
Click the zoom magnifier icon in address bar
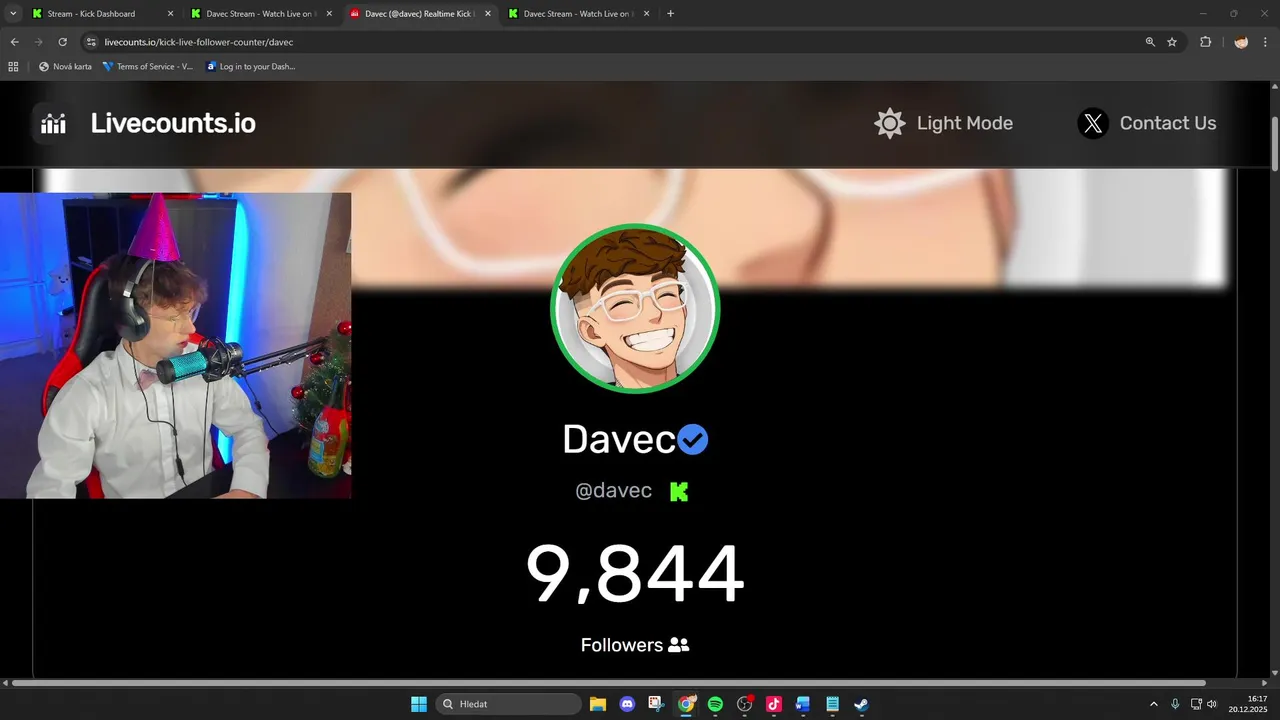(1150, 42)
